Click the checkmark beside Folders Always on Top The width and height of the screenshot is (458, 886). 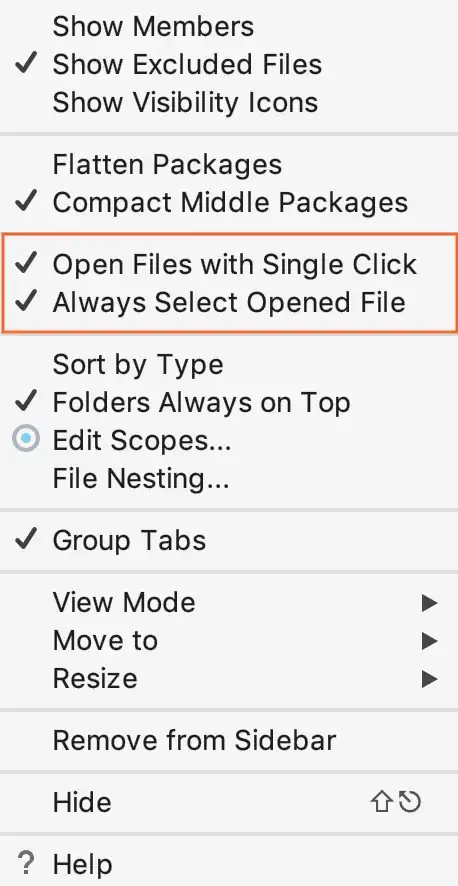(x=26, y=402)
